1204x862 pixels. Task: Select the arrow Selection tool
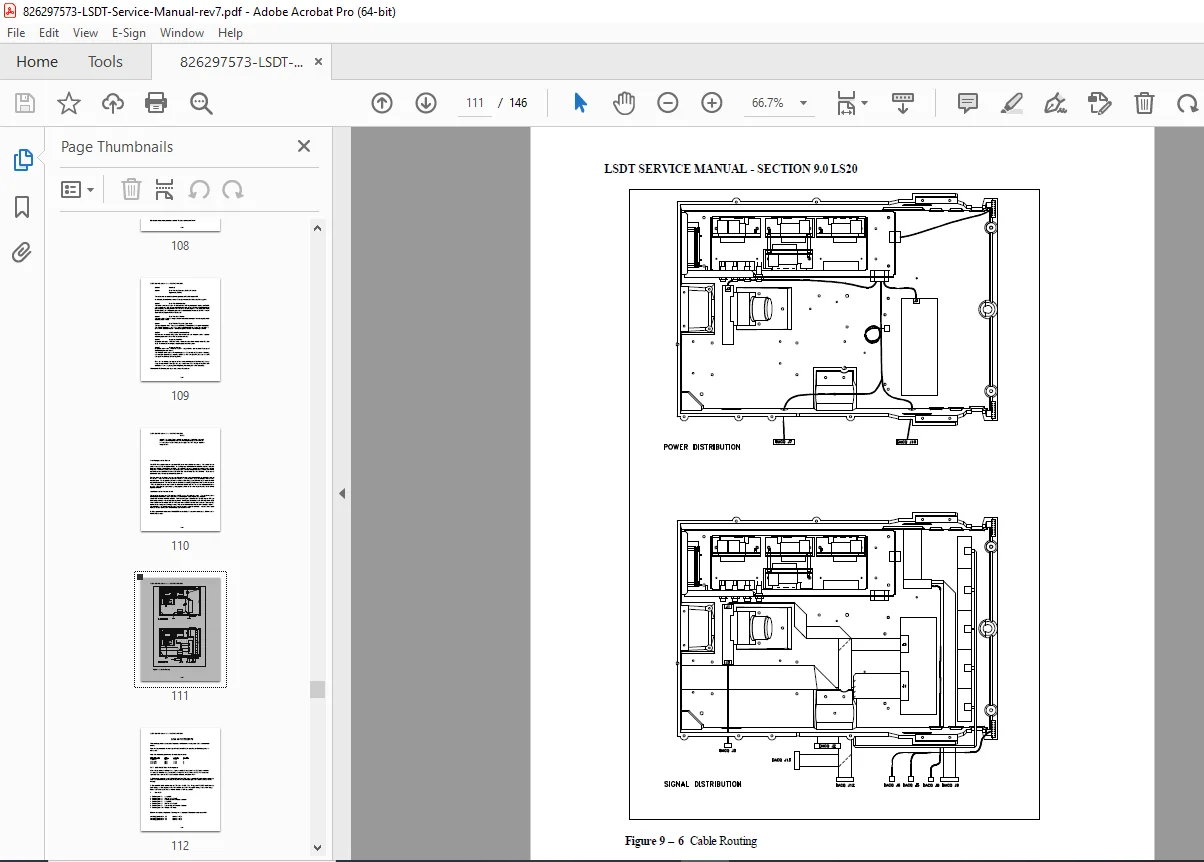tap(580, 103)
